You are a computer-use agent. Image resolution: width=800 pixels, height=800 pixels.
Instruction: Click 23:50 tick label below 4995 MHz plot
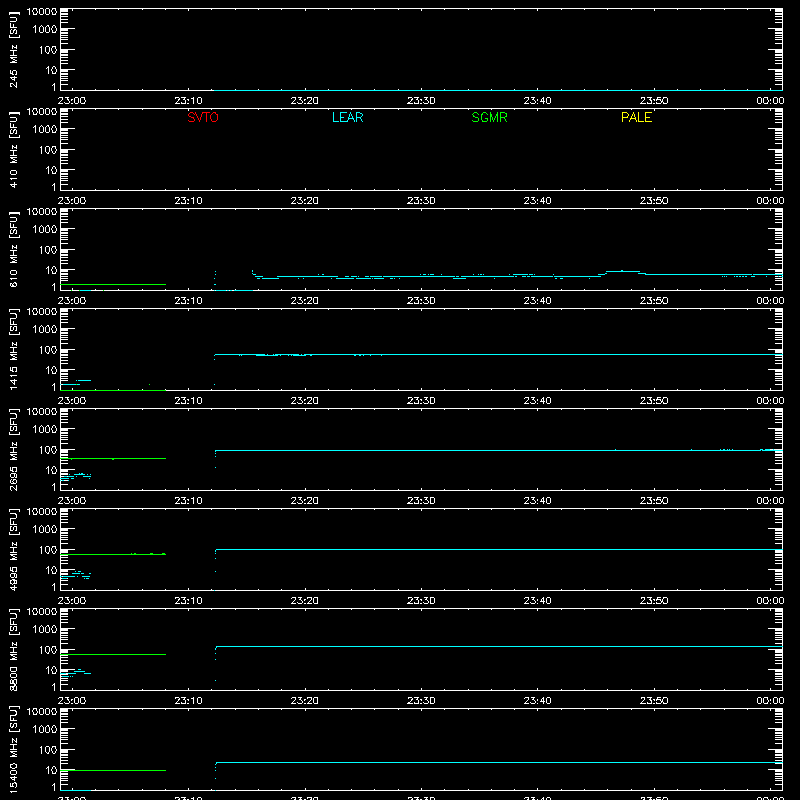654,601
